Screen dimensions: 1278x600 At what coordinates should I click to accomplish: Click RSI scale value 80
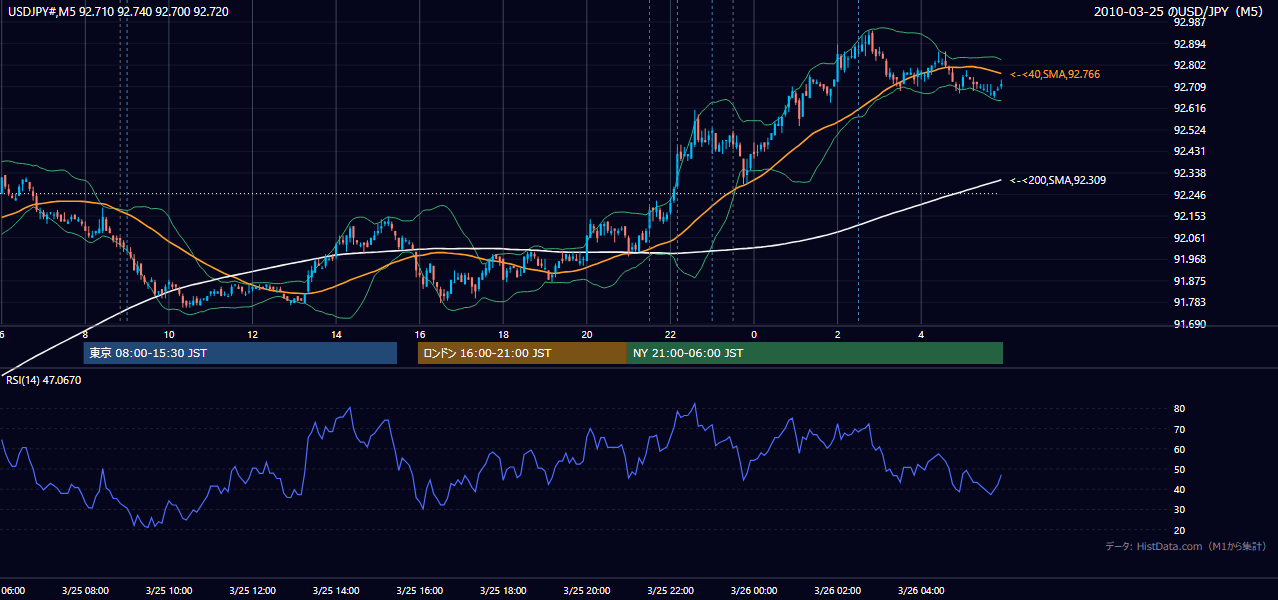(1179, 409)
